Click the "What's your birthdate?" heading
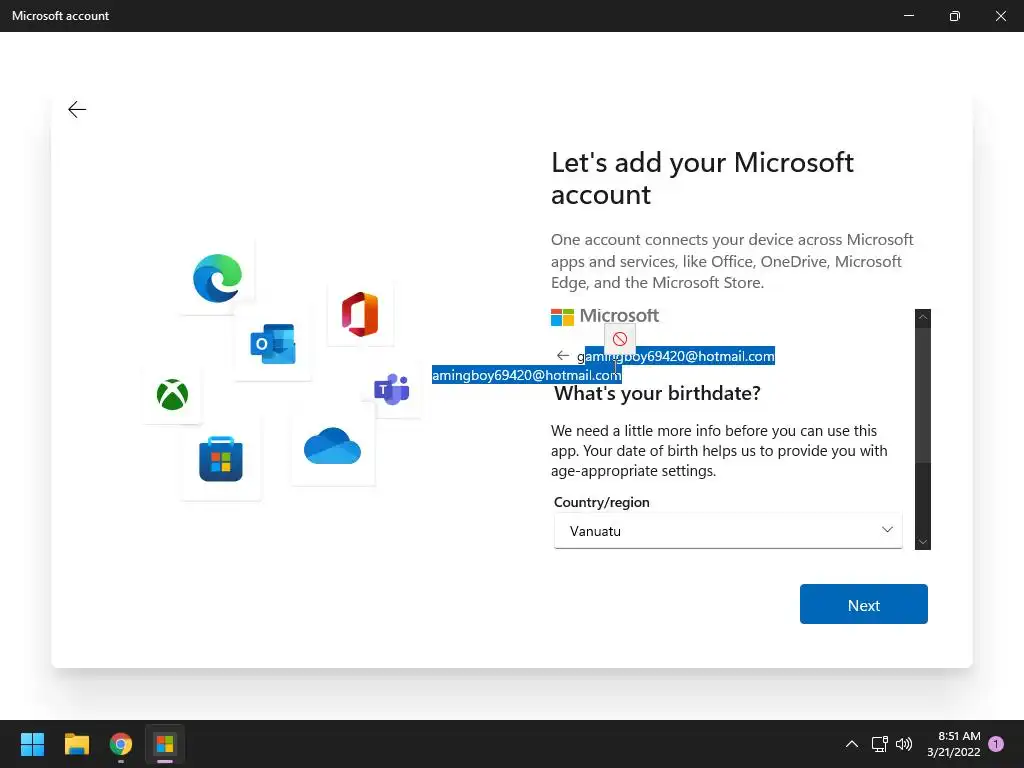 [x=657, y=393]
